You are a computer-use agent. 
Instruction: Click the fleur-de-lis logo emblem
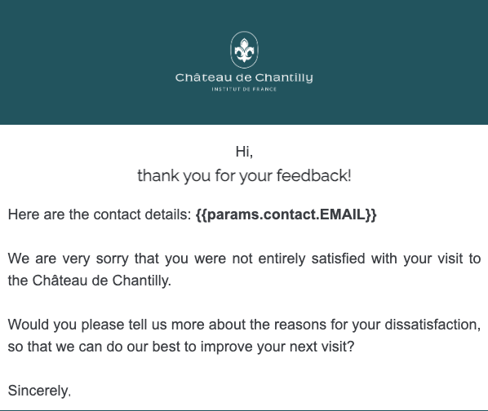[x=244, y=50]
